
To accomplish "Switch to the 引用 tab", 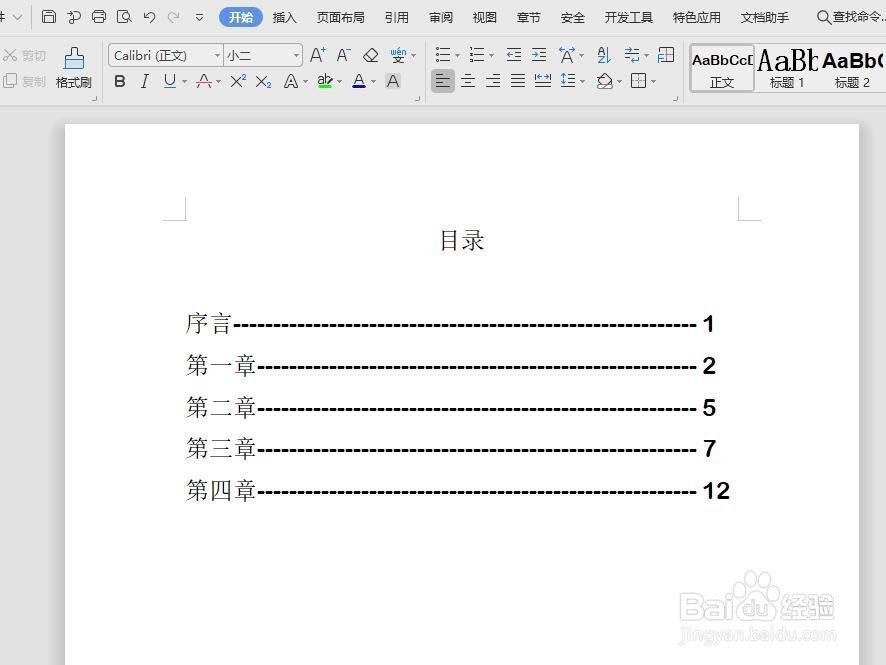I will pos(397,18).
